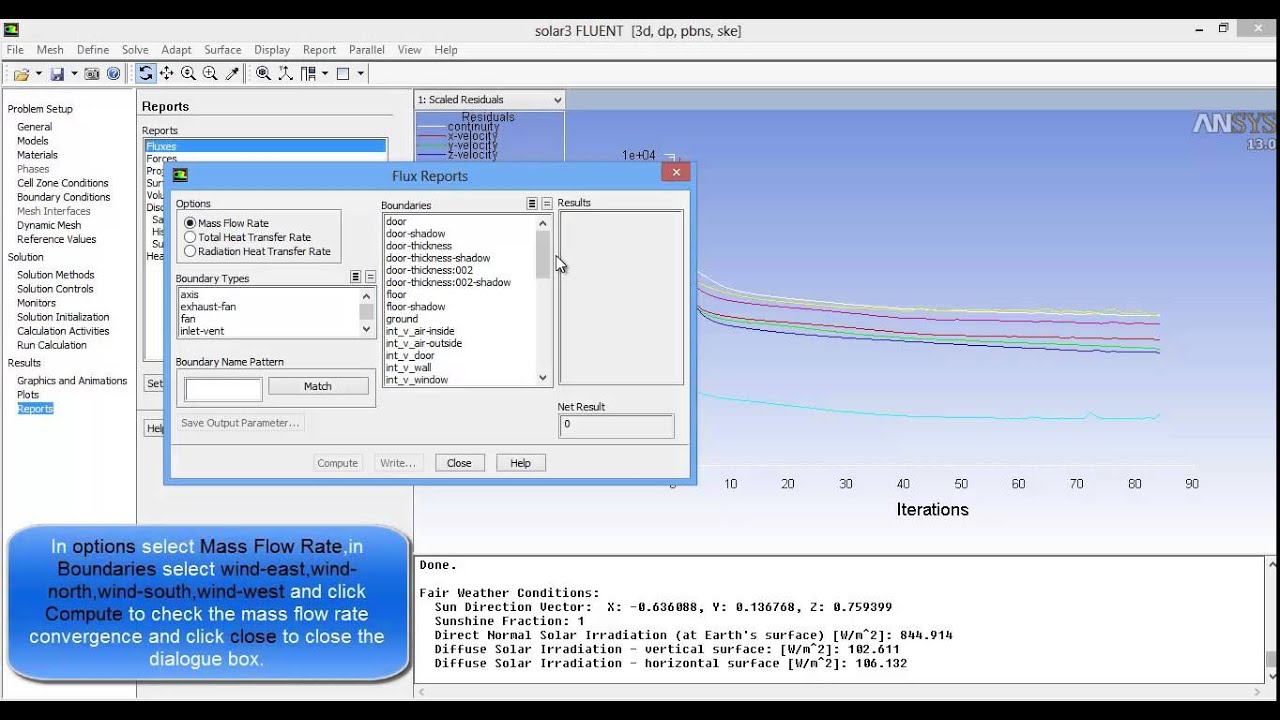Screen dimensions: 1280x720
Task: Open the Parallel menu
Action: 367,50
